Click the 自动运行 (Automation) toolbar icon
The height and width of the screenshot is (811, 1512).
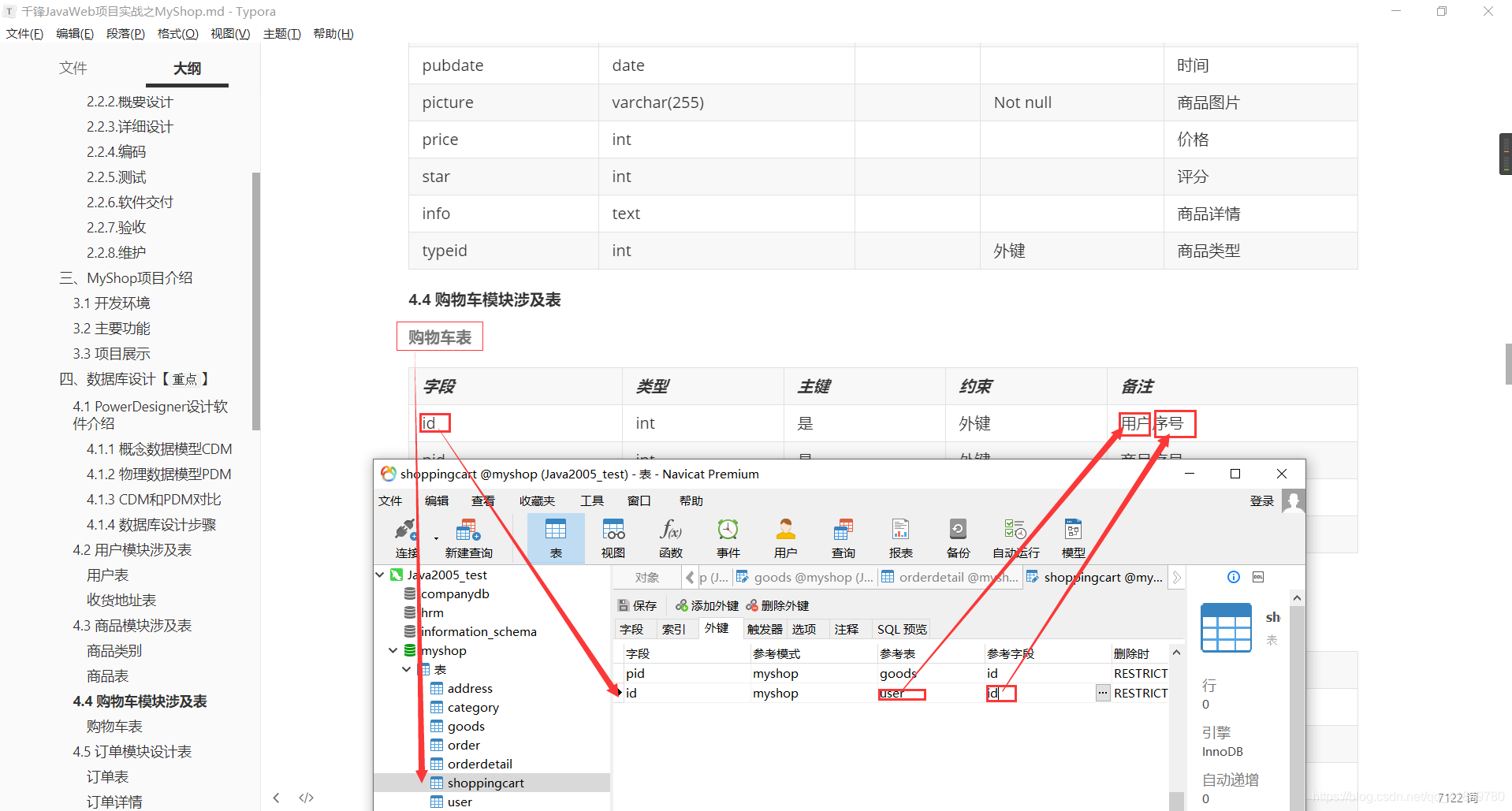point(1016,538)
